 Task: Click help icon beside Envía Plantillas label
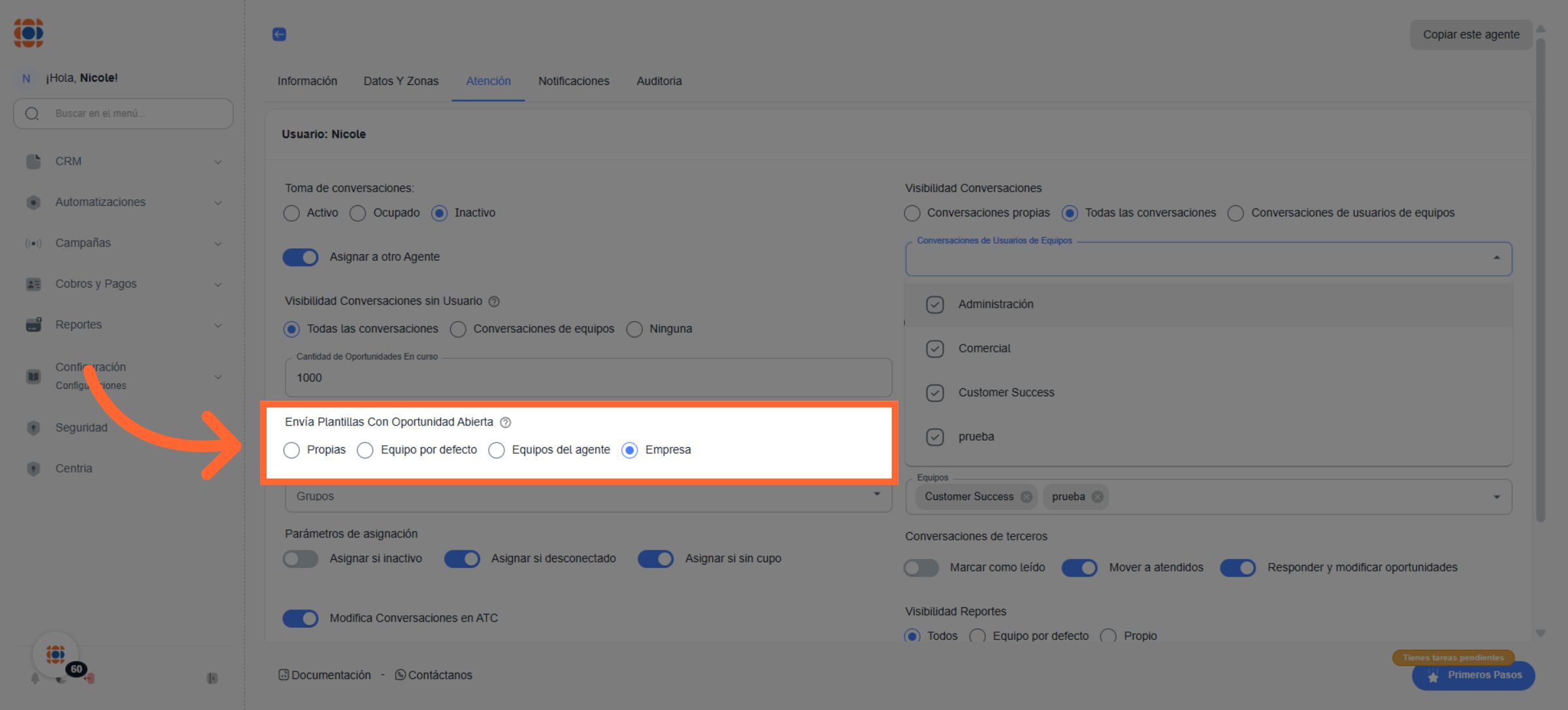[x=505, y=422]
